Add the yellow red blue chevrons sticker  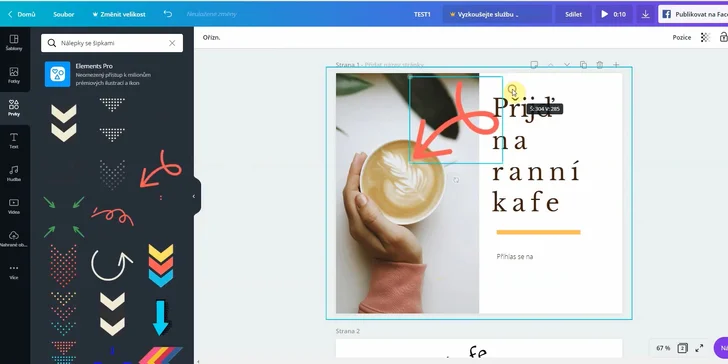(161, 266)
